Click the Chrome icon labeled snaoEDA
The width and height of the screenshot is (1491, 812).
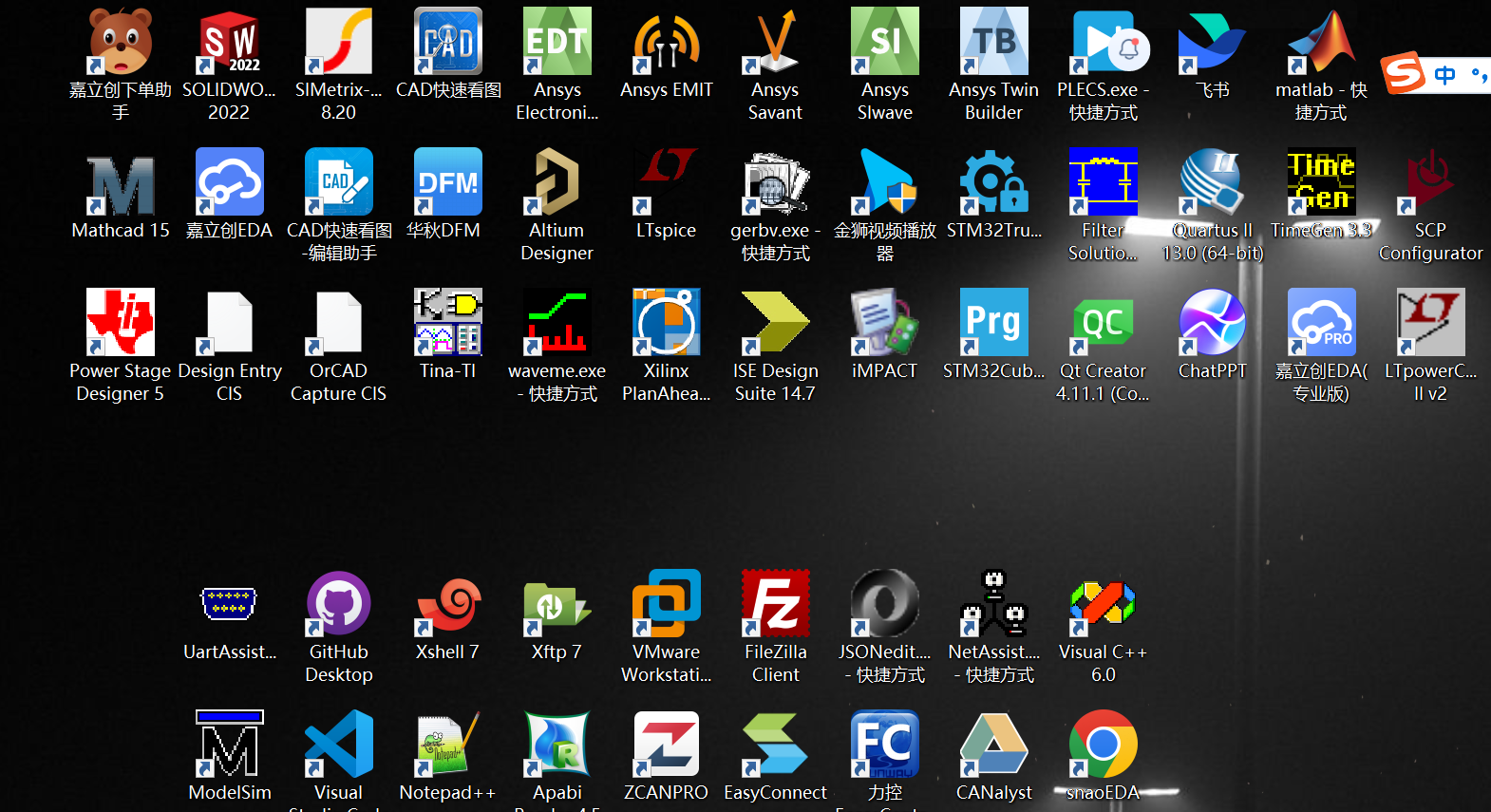pyautogui.click(x=1103, y=745)
